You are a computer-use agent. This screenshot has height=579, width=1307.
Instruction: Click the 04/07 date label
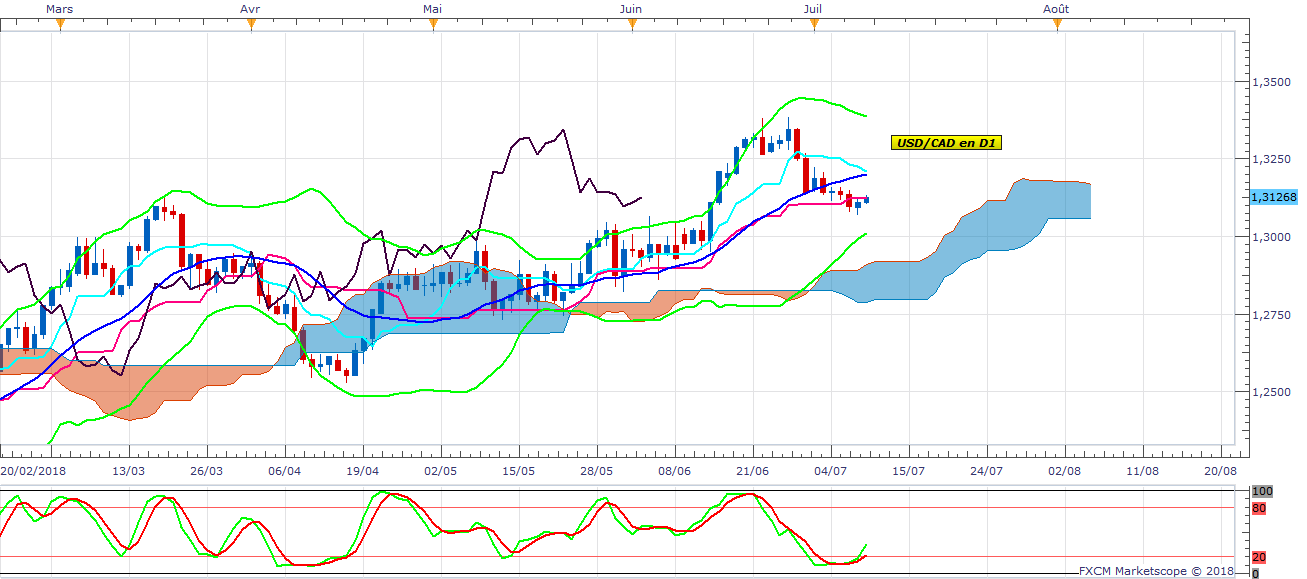coord(830,470)
